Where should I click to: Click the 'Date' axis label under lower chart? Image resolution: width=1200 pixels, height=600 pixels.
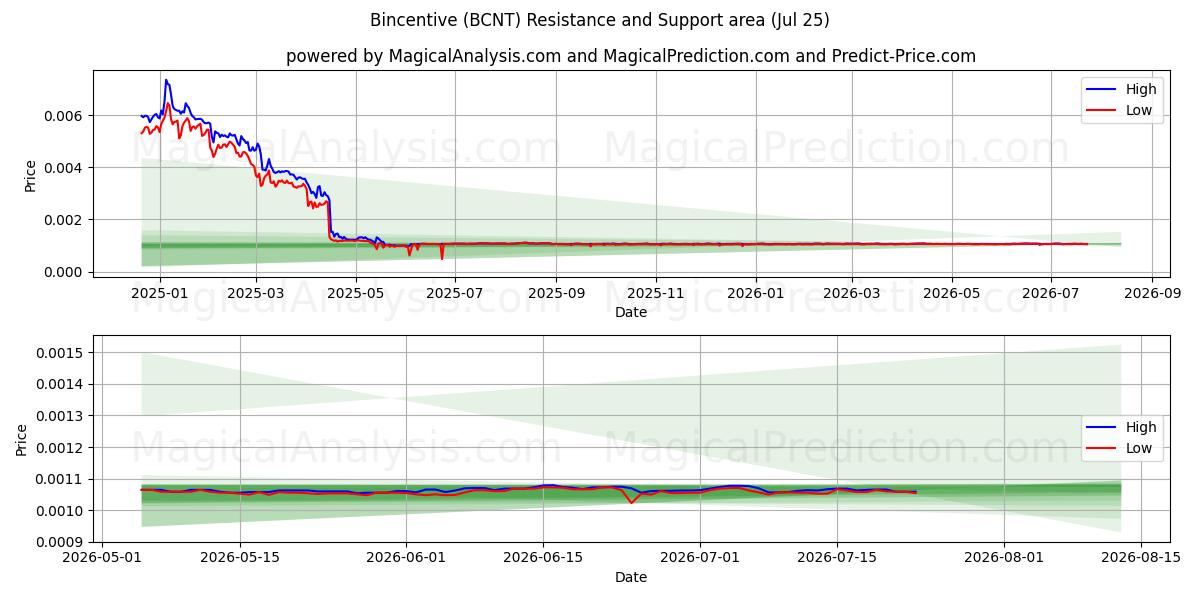click(631, 577)
